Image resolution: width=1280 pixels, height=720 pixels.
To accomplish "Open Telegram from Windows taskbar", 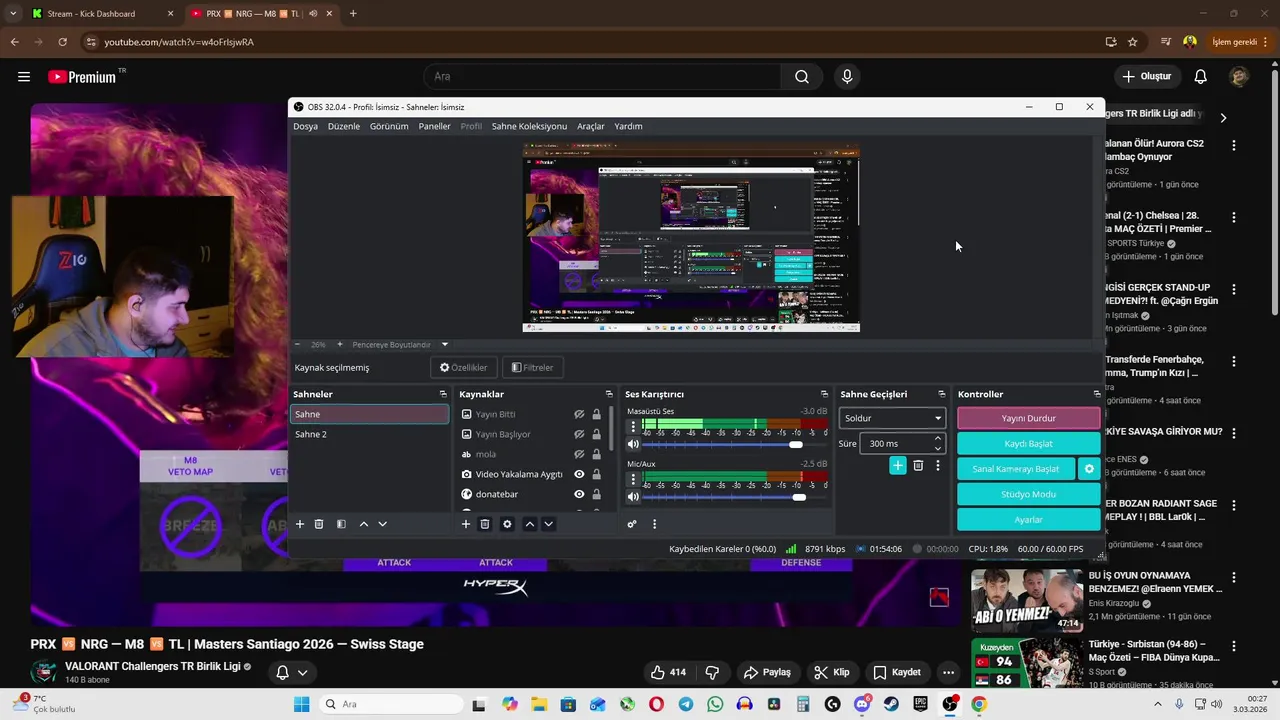I will click(685, 704).
